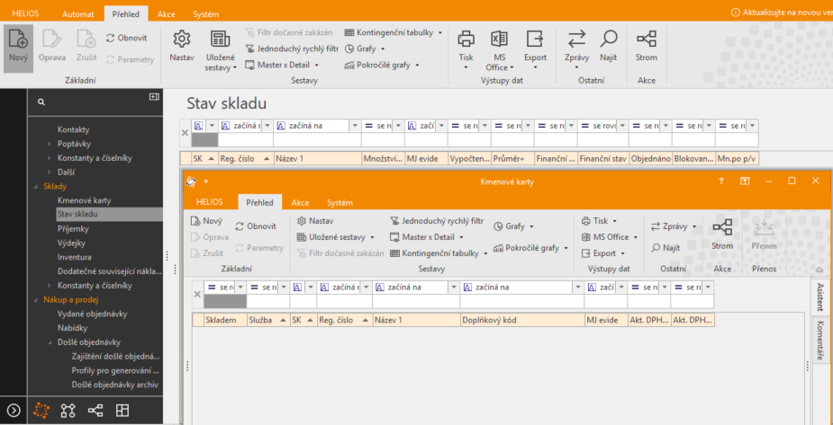Collapse the Sklady section
833x425 pixels.
click(x=36, y=186)
